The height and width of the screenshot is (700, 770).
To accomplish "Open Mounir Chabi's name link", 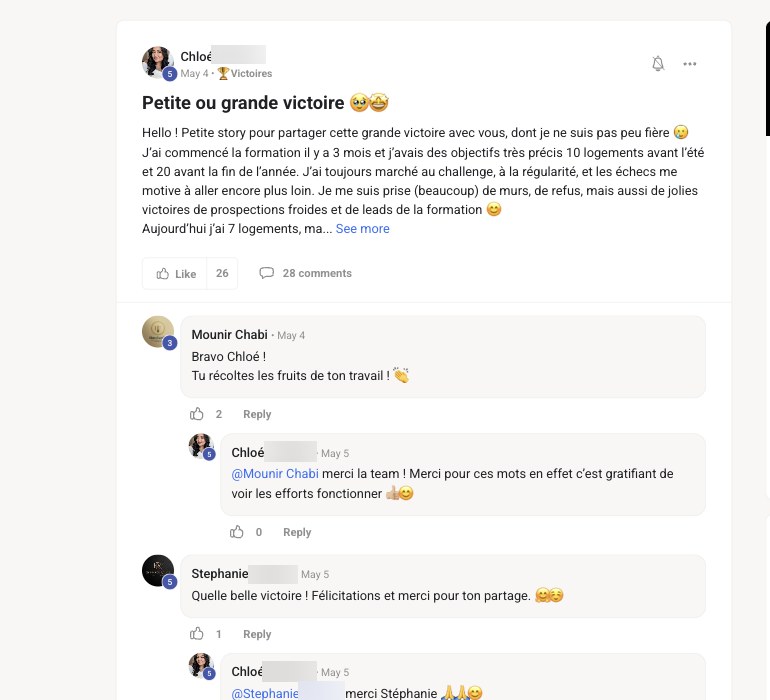I will [229, 335].
